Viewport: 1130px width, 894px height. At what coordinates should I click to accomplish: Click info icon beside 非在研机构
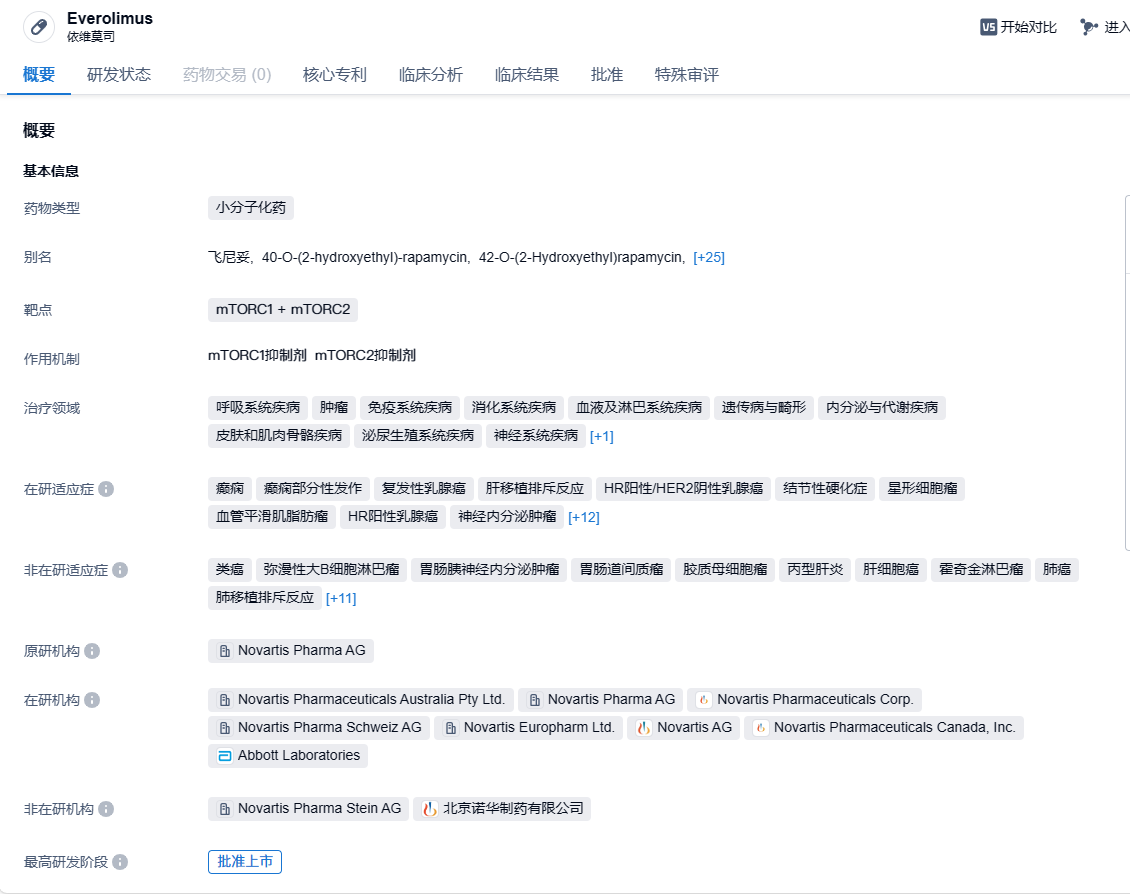pyautogui.click(x=106, y=809)
